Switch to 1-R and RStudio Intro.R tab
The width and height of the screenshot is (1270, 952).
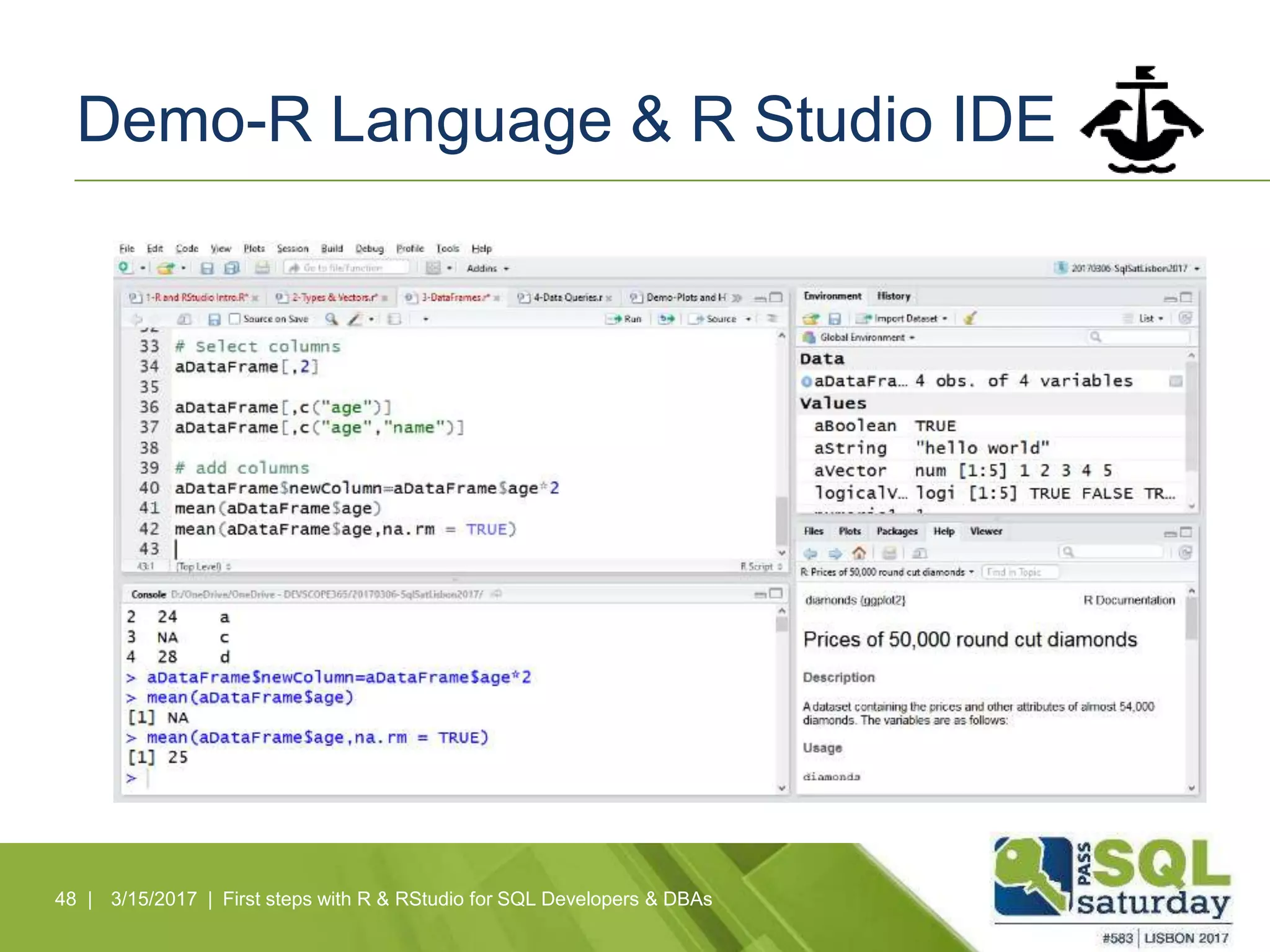tap(194, 297)
